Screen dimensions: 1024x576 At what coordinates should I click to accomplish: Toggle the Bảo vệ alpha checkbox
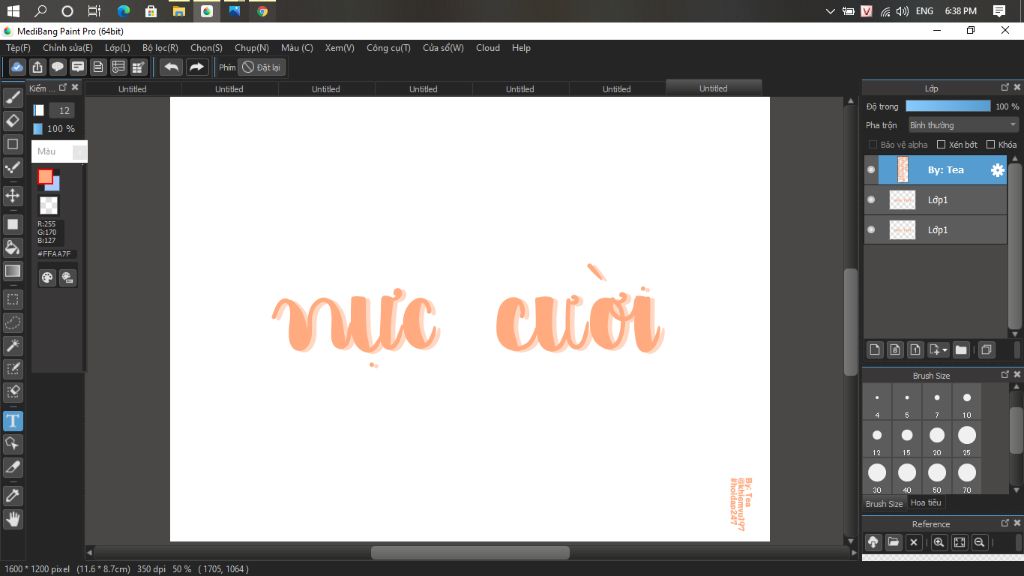[873, 144]
